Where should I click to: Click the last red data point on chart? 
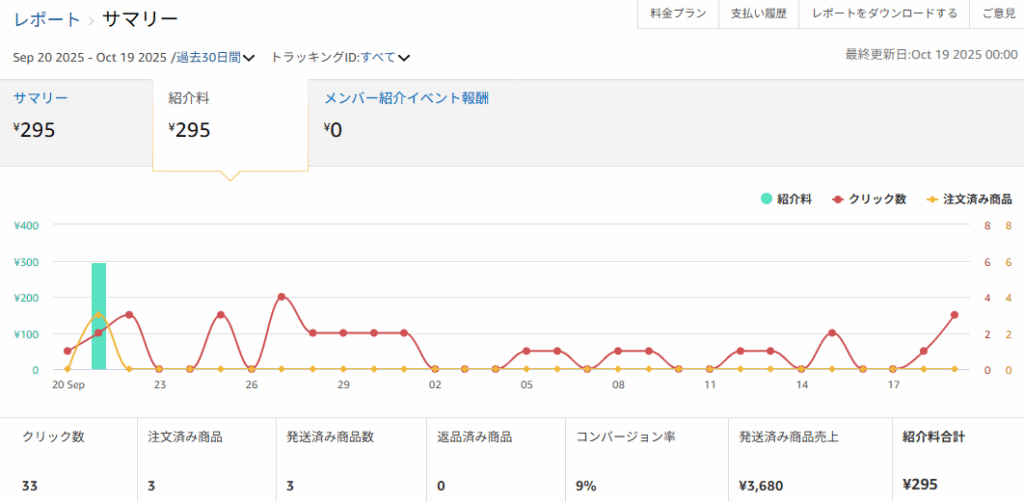954,315
